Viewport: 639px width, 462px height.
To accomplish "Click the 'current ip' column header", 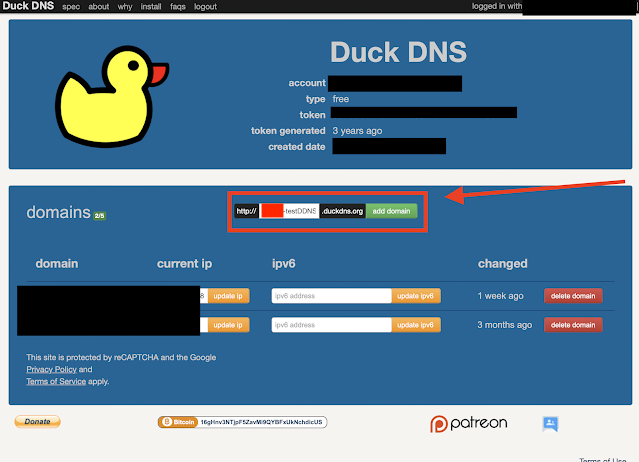I will pyautogui.click(x=184, y=264).
